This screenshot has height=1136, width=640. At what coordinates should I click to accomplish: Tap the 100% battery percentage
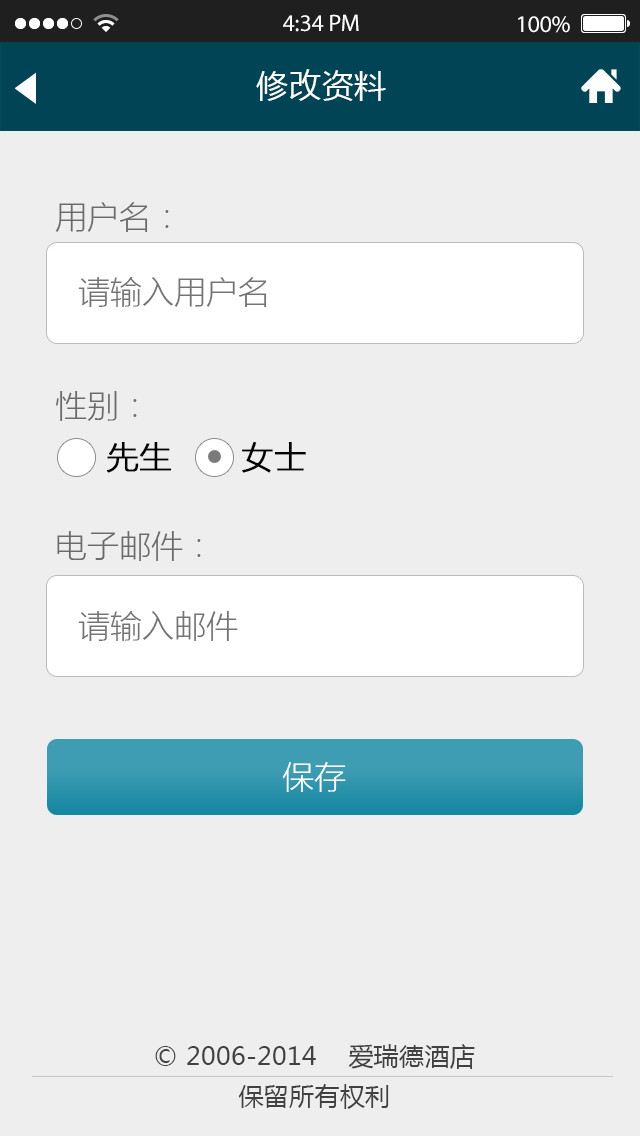point(542,24)
